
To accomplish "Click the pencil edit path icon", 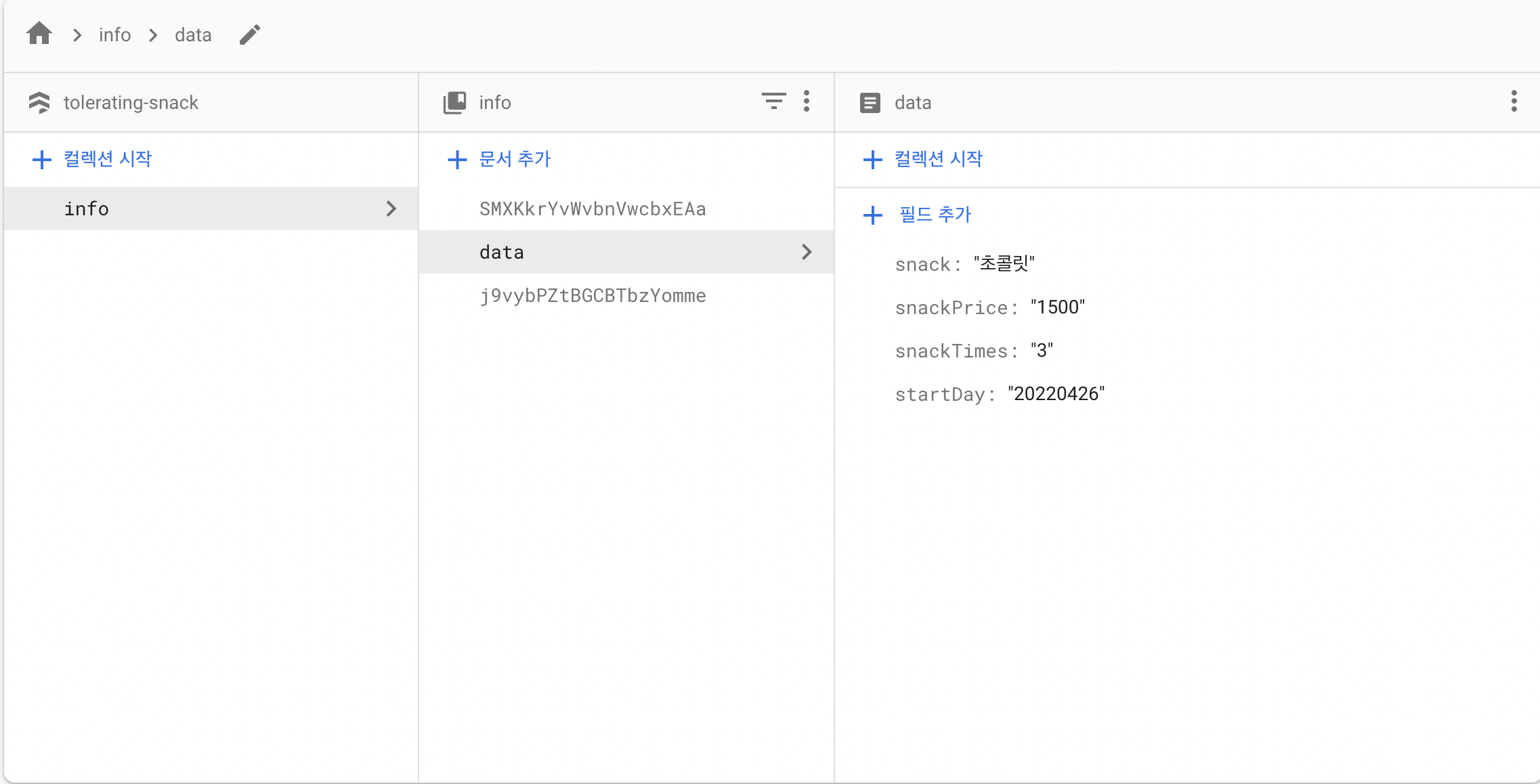I will point(250,35).
